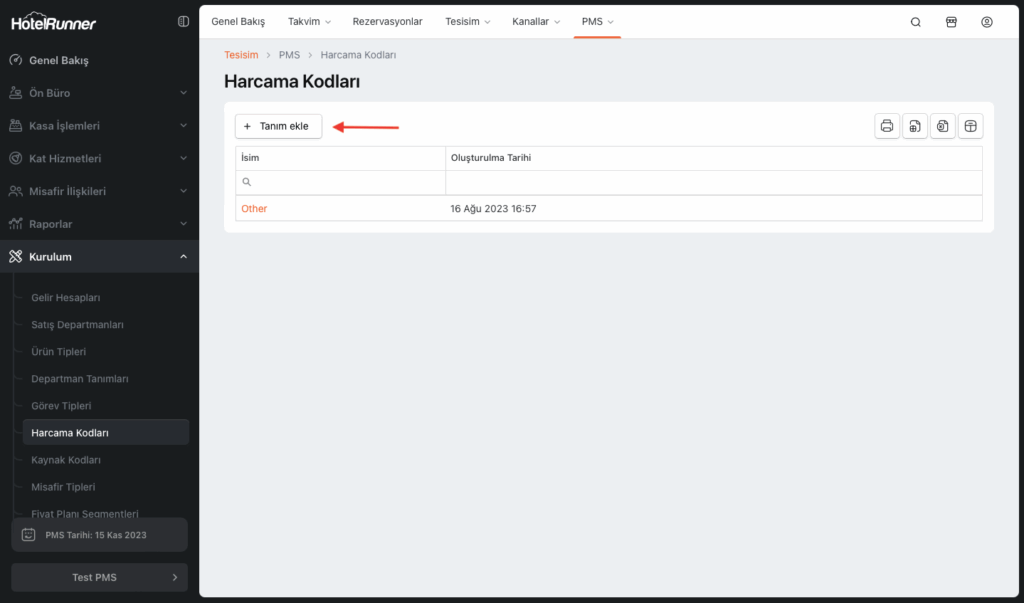Click the export file icon beside column chooser
The height and width of the screenshot is (603, 1024).
coord(942,126)
